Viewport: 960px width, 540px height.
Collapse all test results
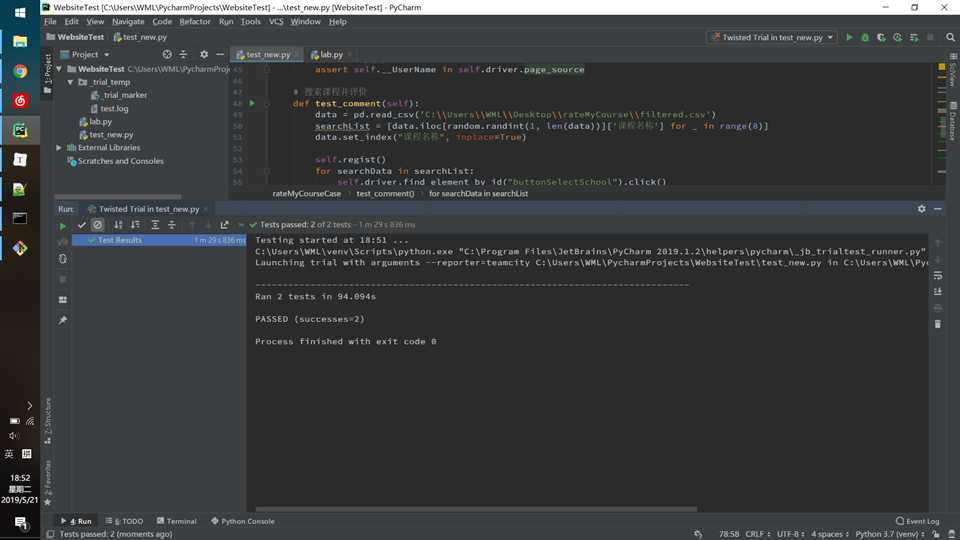point(171,225)
